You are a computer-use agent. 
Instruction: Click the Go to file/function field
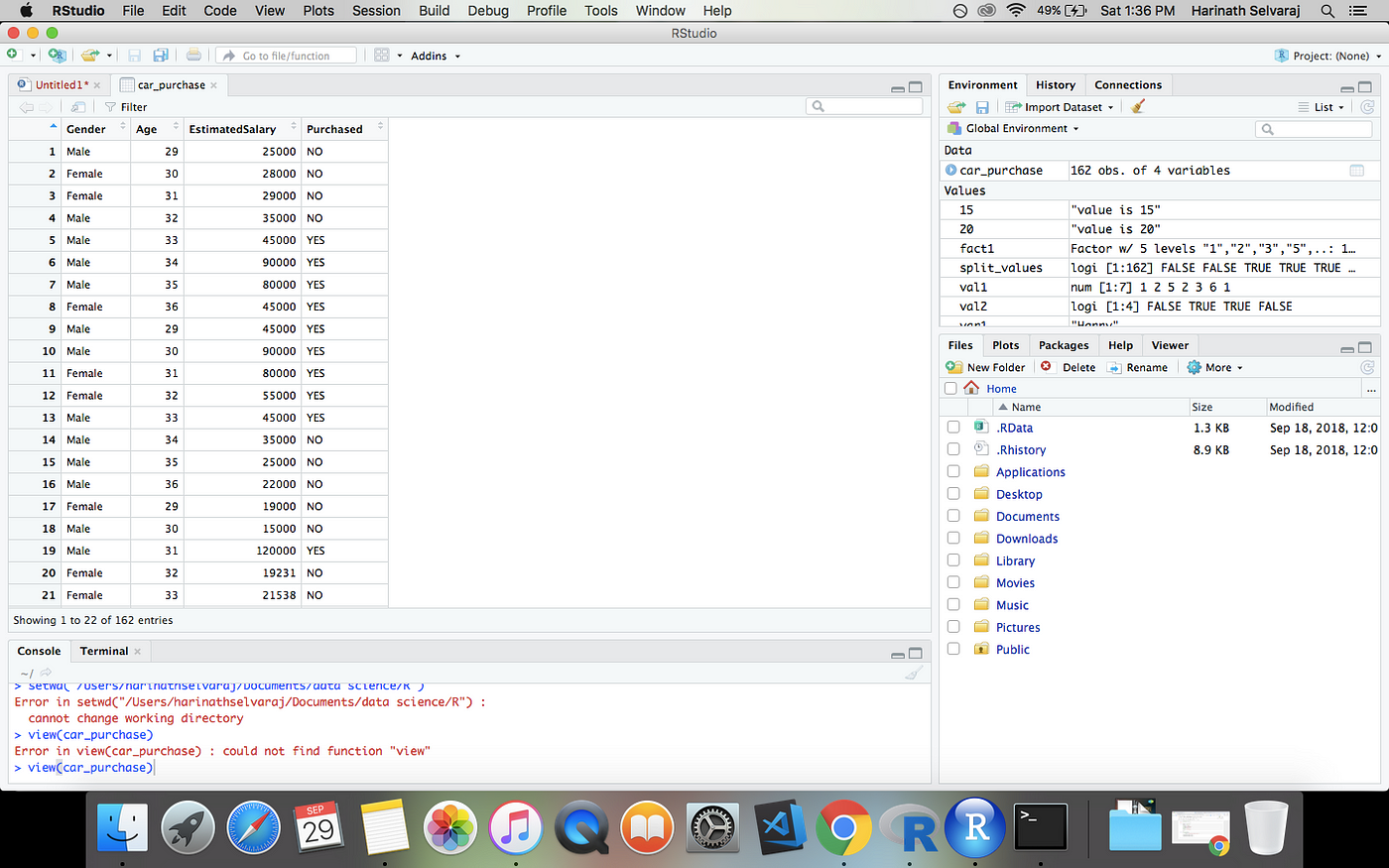point(286,56)
